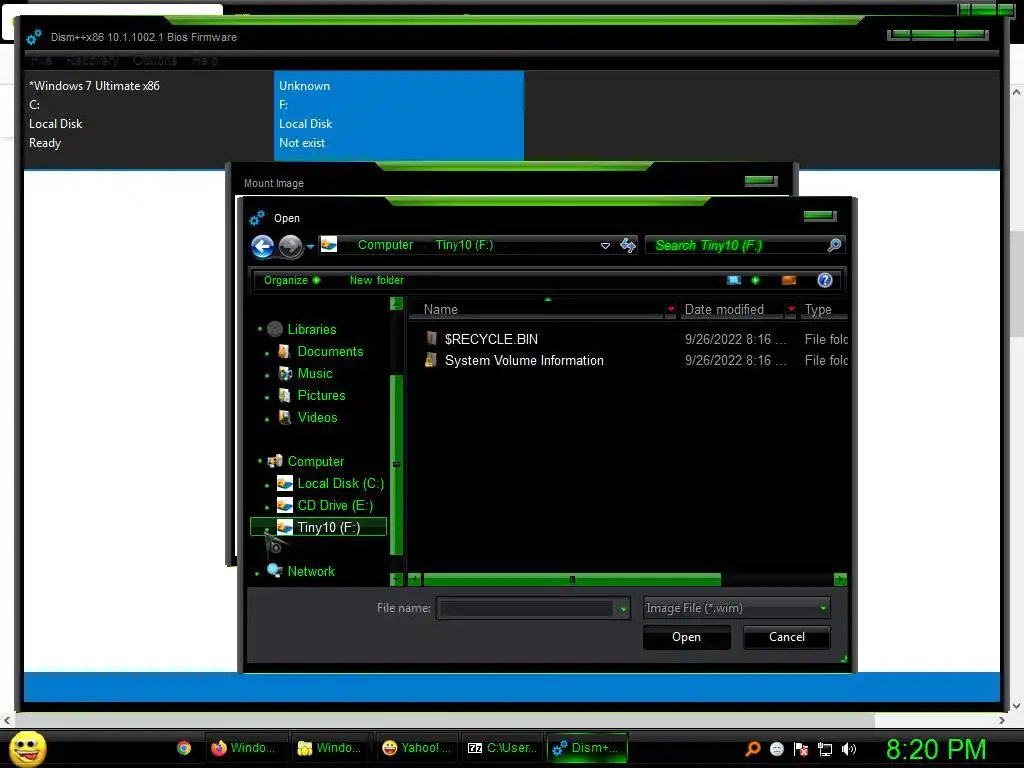1024x768 pixels.
Task: Click the Open button
Action: click(686, 637)
